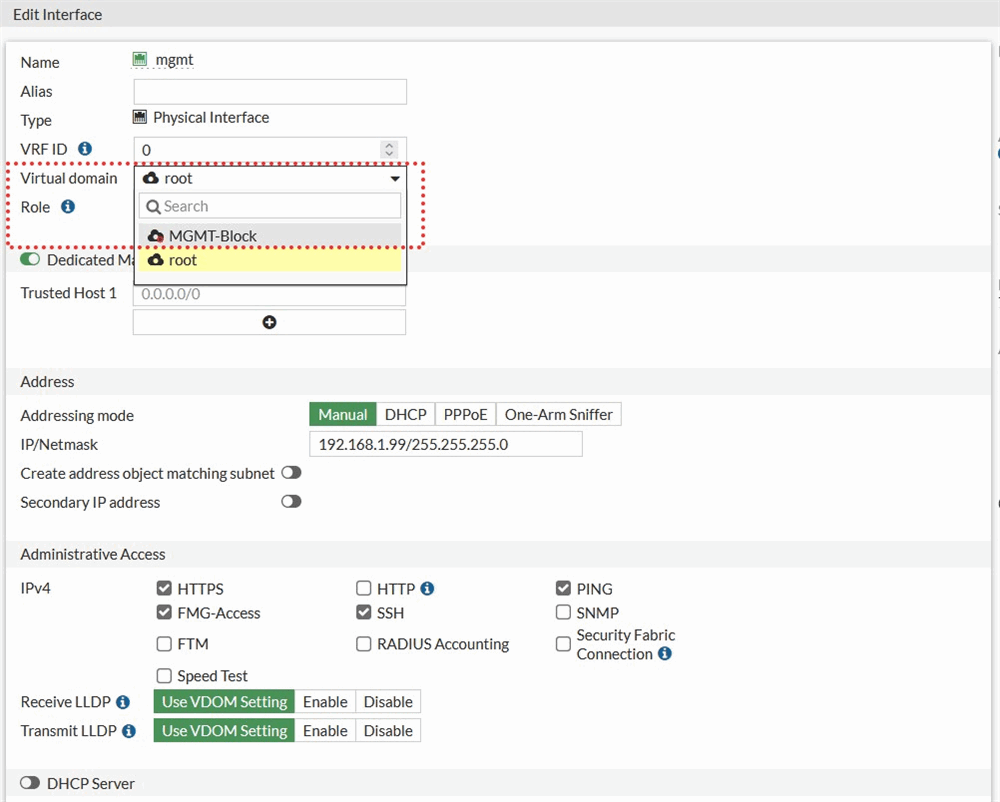Select One-Arm Sniffer addressing mode
The image size is (1000, 802).
click(558, 415)
